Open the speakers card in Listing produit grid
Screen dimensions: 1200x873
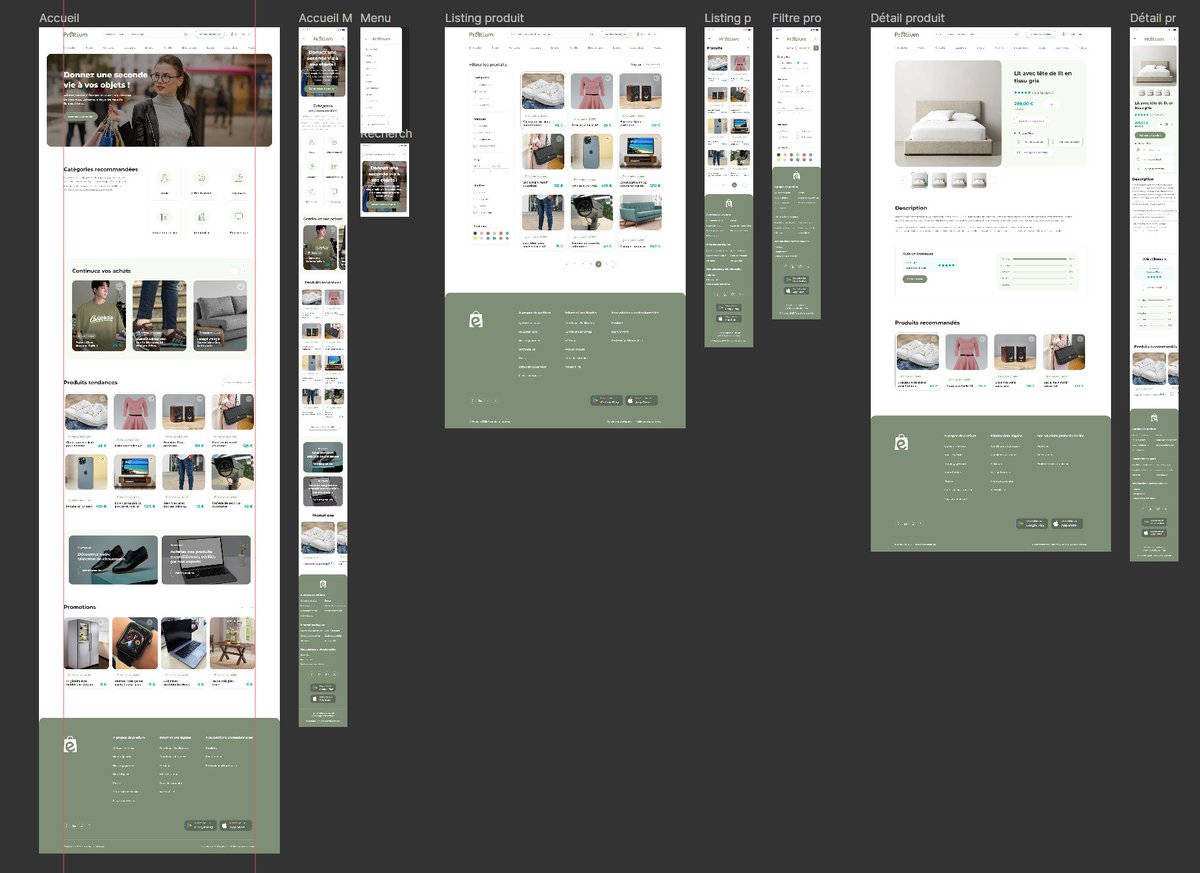click(x=641, y=100)
